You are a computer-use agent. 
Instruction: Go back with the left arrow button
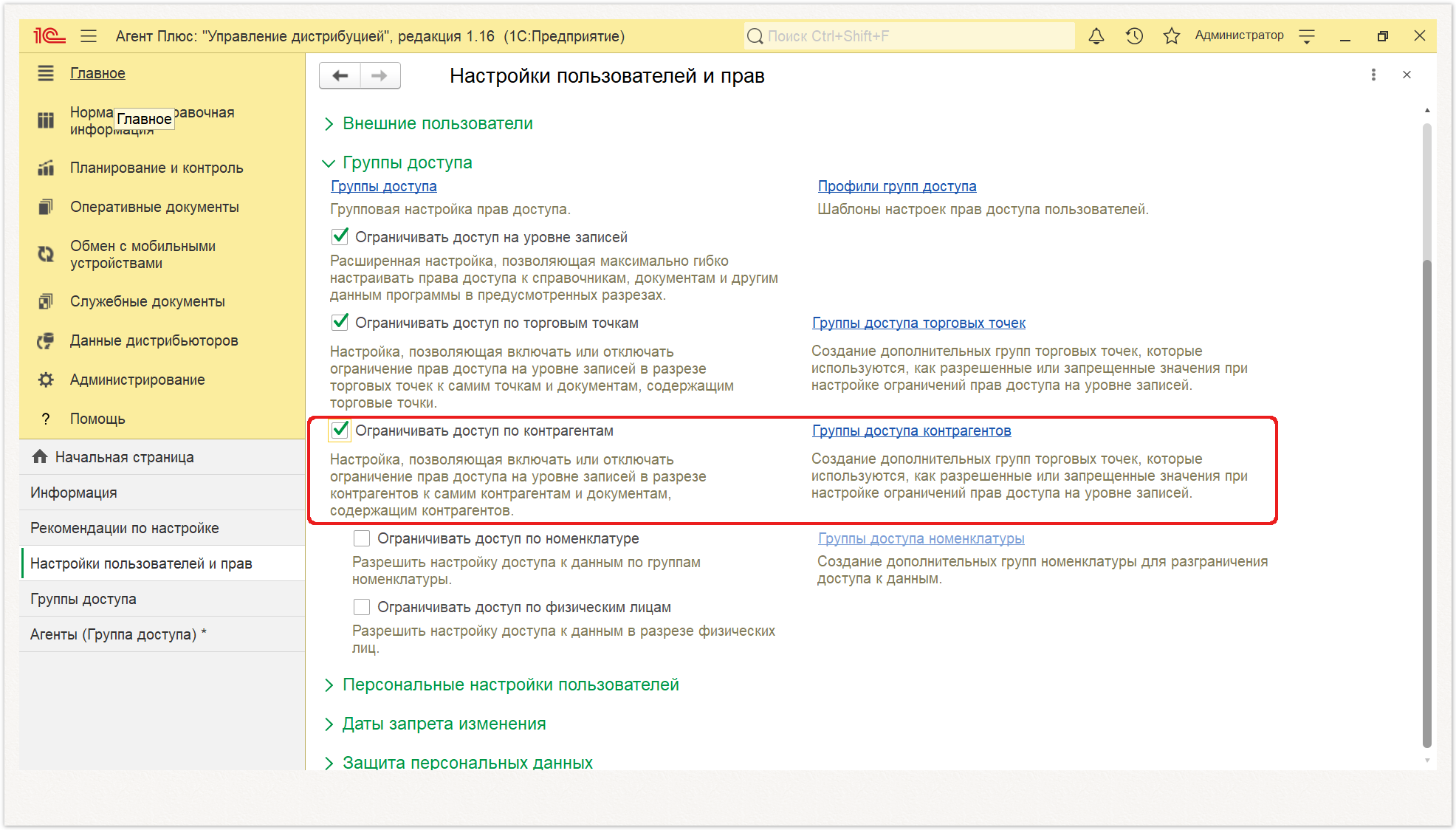[340, 75]
